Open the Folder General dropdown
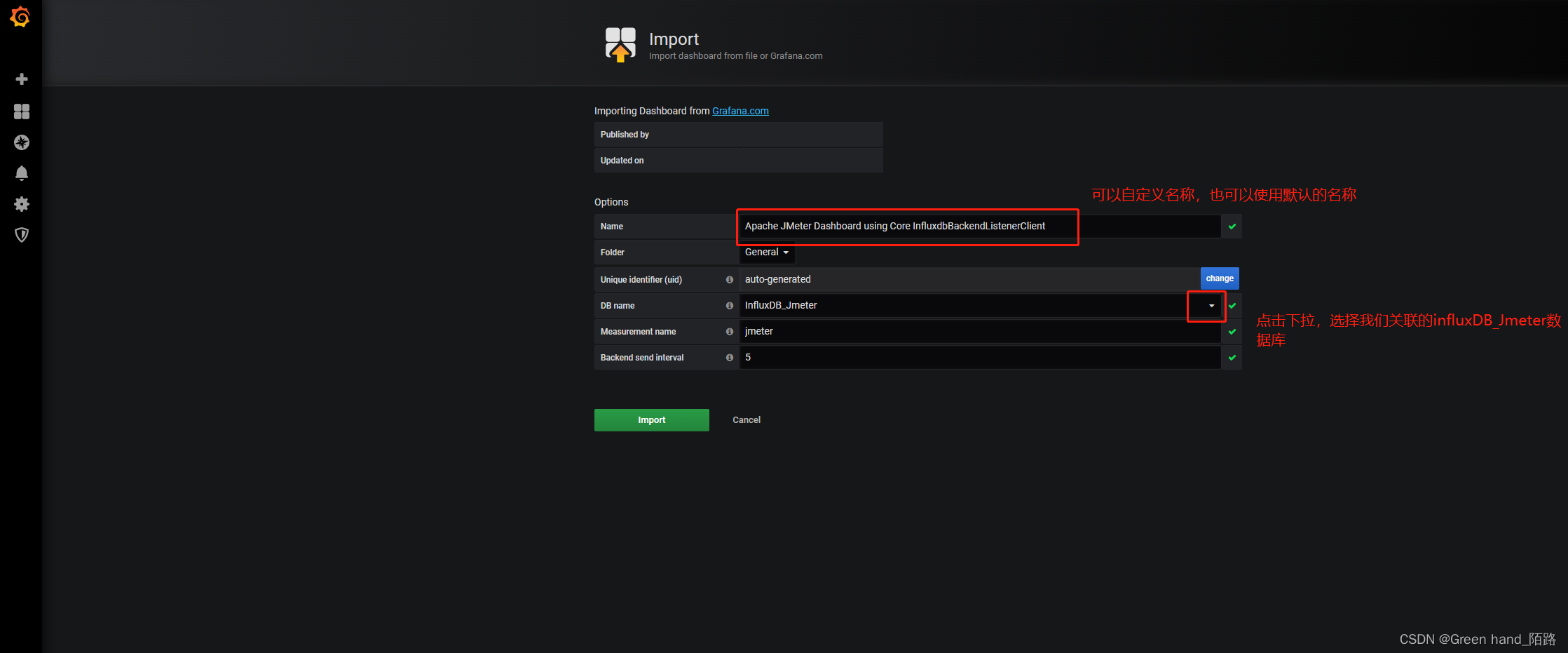 point(767,253)
